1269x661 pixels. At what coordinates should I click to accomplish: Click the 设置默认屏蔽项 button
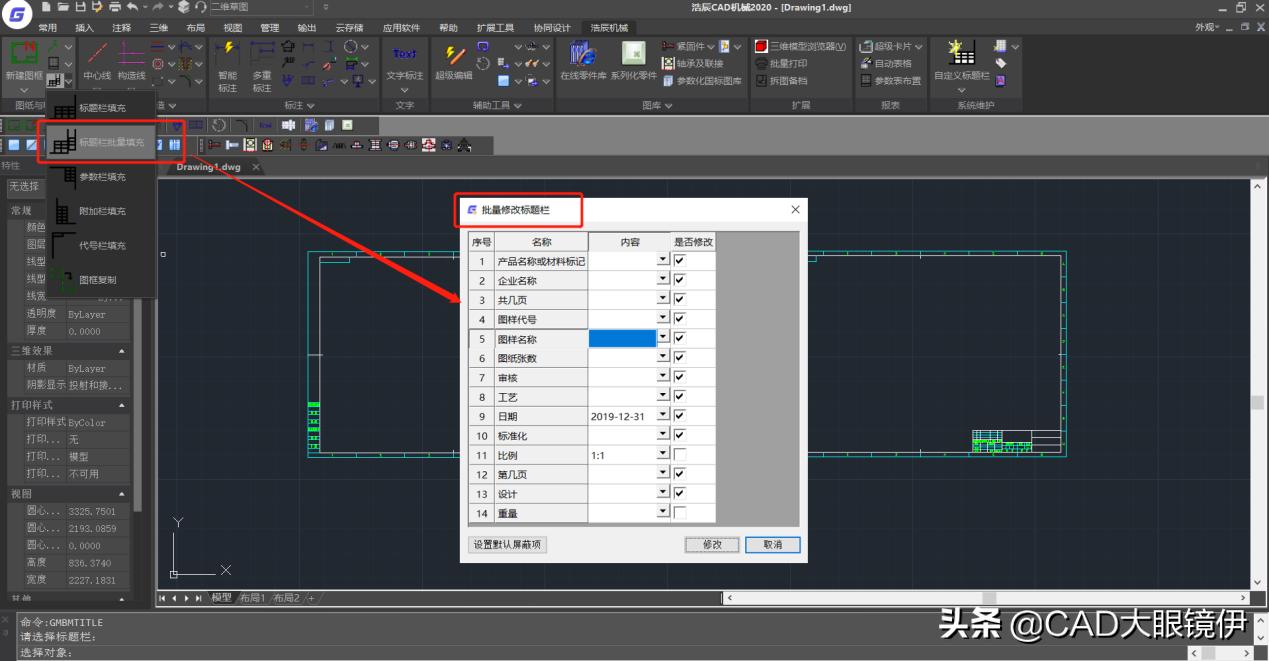(507, 545)
